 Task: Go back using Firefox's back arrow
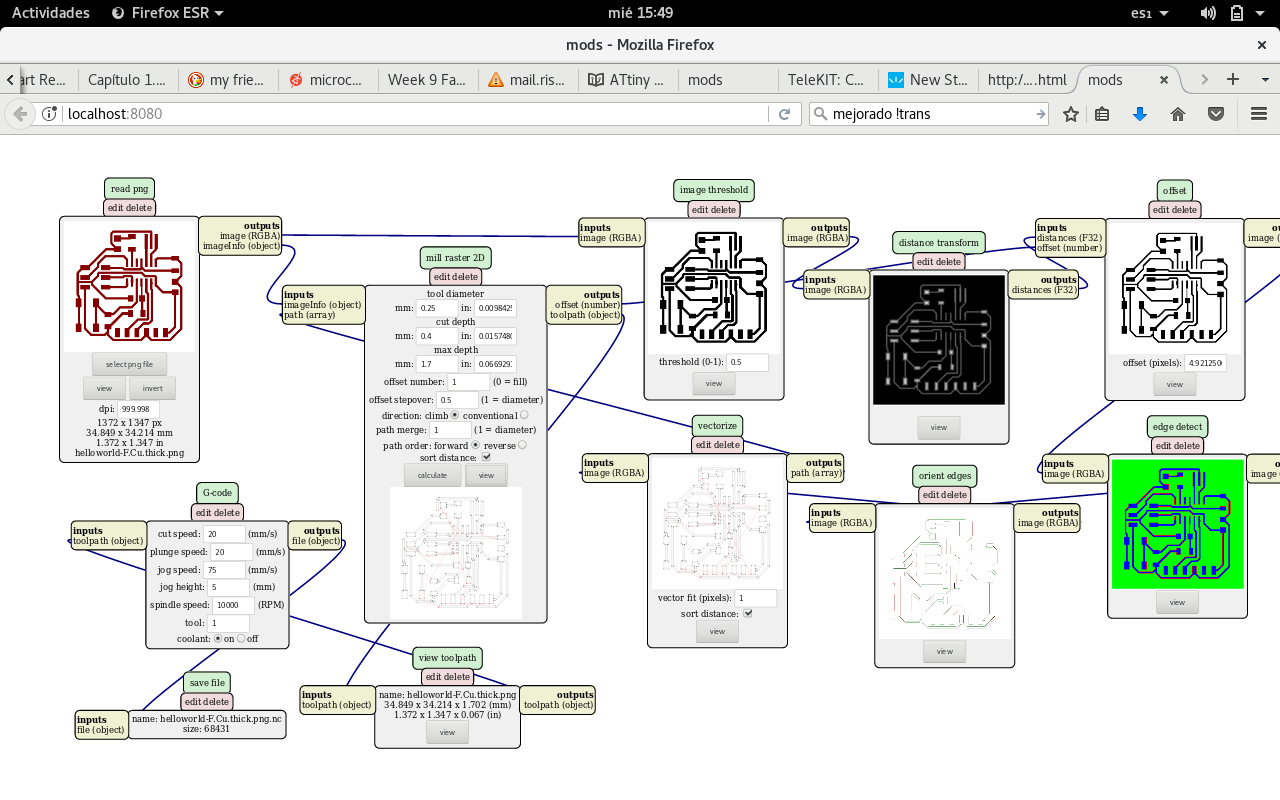coord(19,114)
